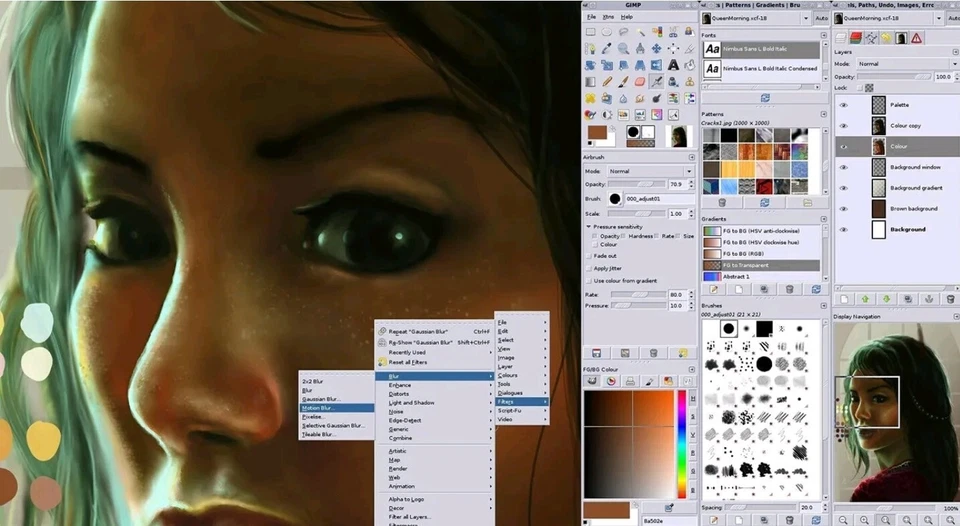Raise the selected layer

click(865, 299)
